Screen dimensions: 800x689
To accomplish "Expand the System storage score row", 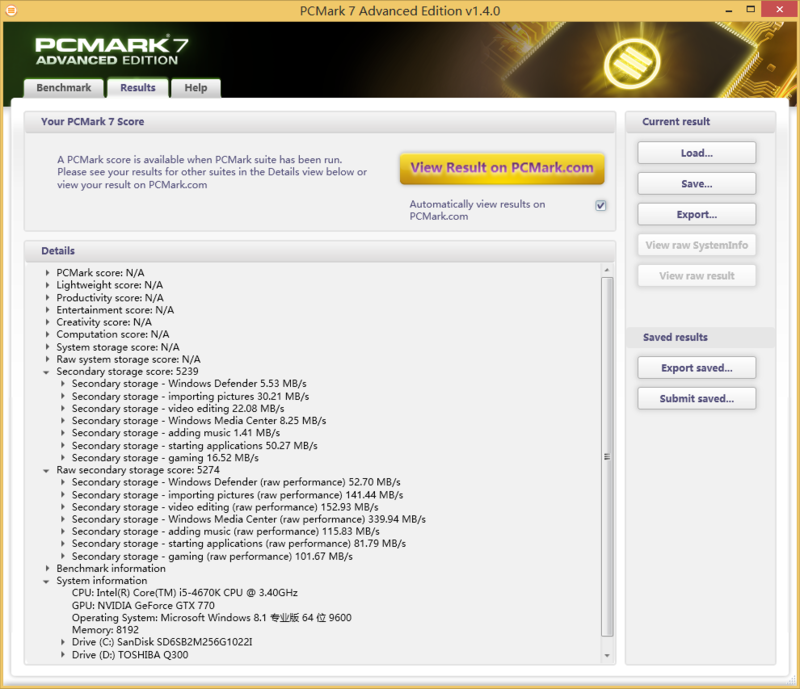I will [x=47, y=347].
